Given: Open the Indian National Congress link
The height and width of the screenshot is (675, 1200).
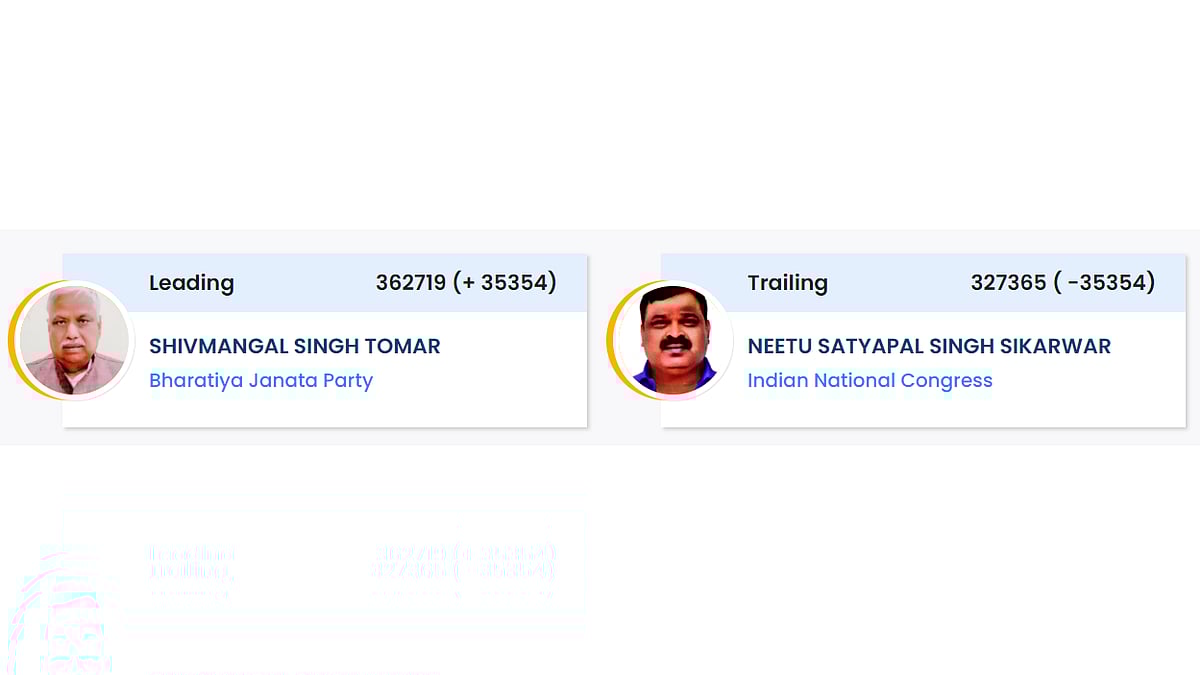Looking at the screenshot, I should tap(870, 381).
